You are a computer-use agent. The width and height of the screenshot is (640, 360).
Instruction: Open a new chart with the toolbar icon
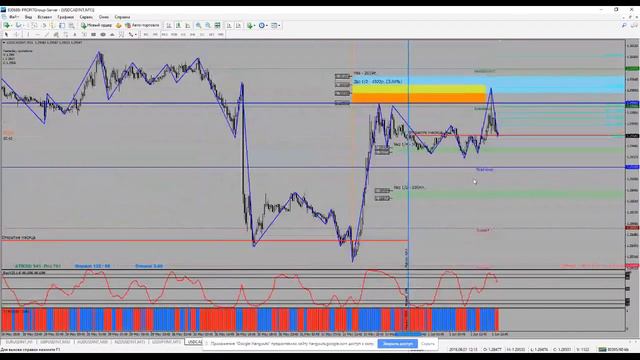click(7, 25)
